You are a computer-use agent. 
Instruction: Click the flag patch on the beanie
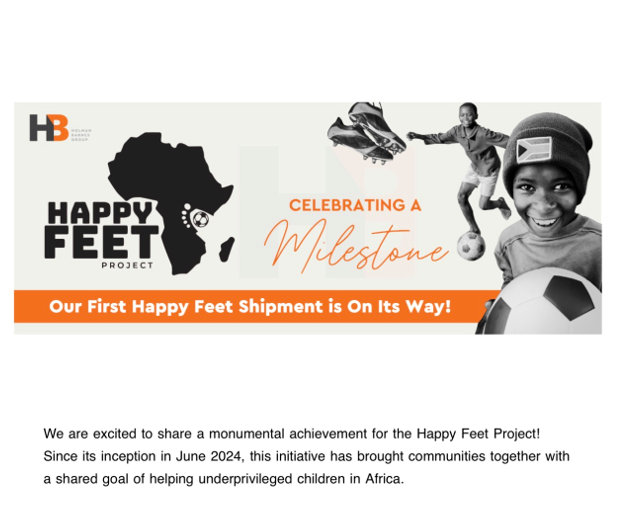[534, 150]
